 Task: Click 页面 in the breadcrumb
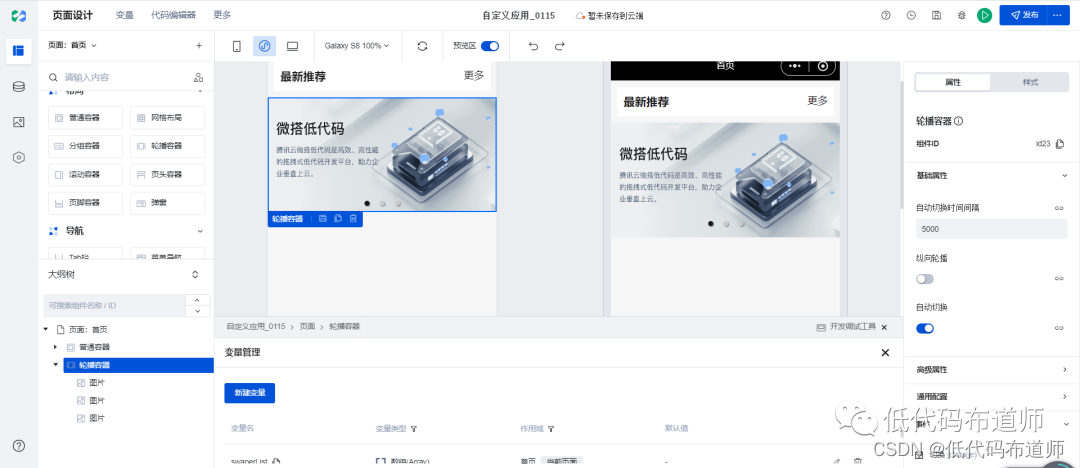tap(307, 327)
